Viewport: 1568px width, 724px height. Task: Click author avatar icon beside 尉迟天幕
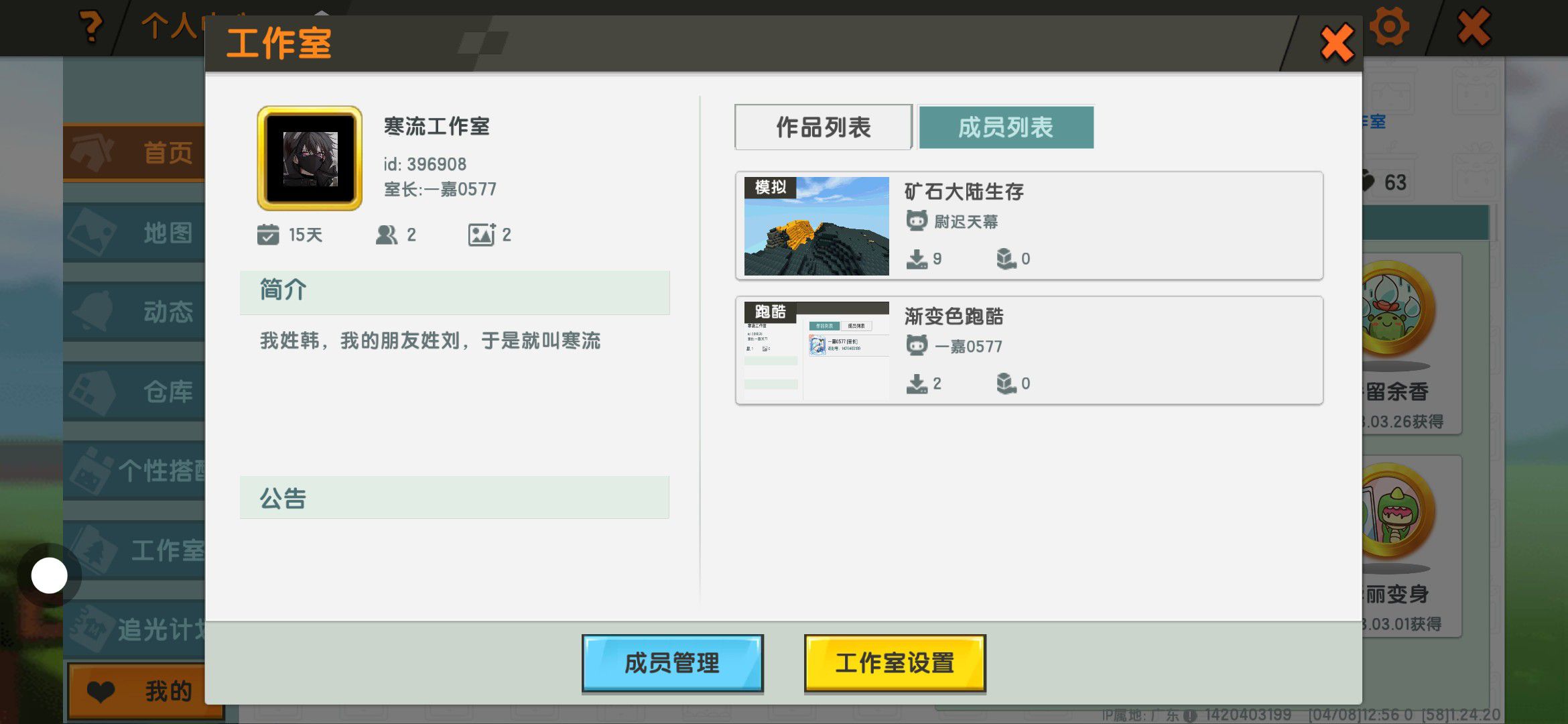coord(916,221)
